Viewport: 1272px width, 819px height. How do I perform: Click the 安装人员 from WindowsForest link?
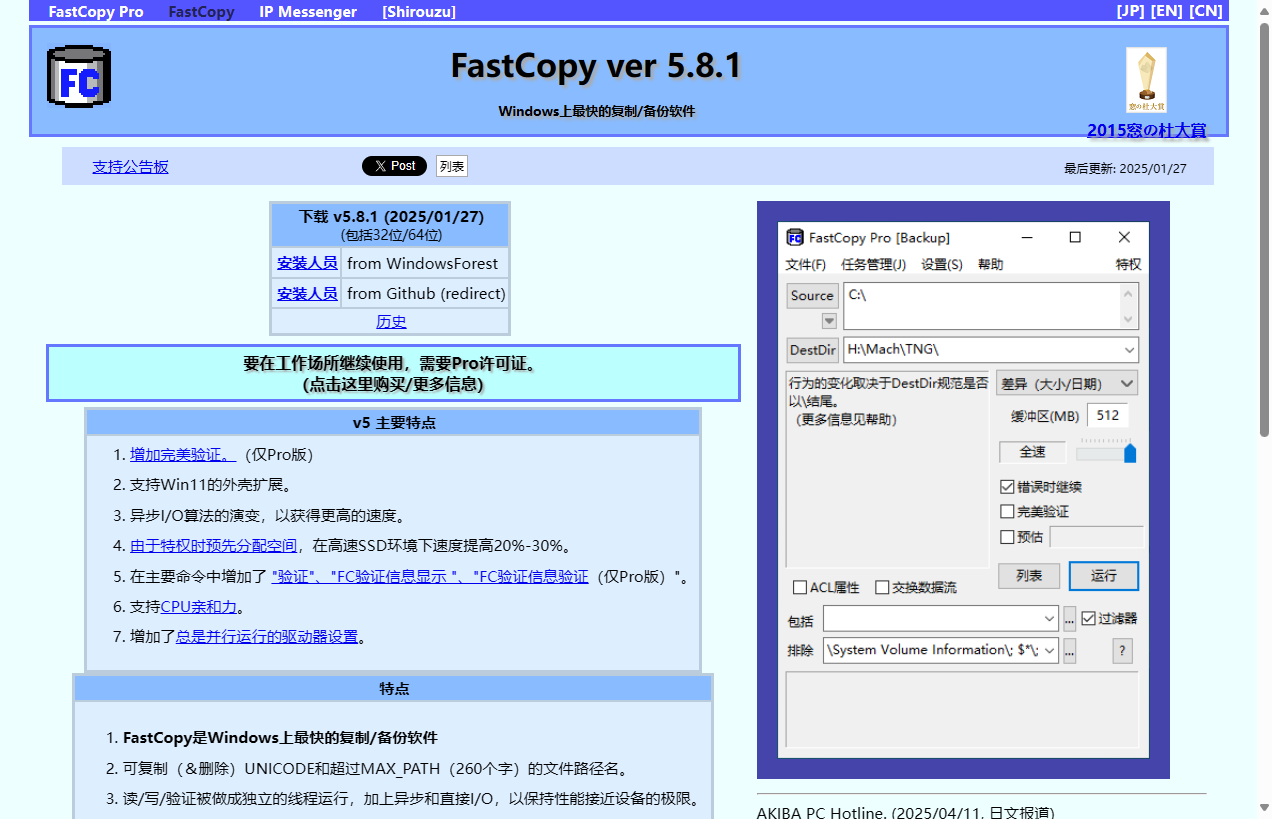pyautogui.click(x=307, y=262)
